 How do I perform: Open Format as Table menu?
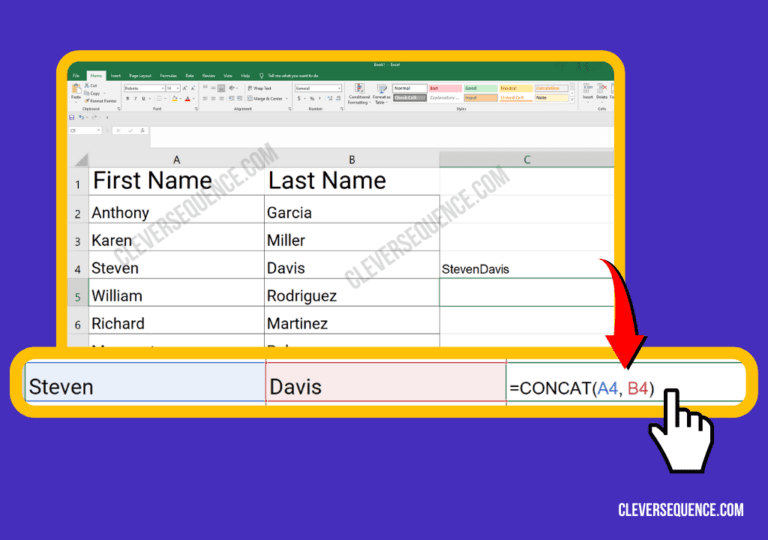[x=382, y=94]
